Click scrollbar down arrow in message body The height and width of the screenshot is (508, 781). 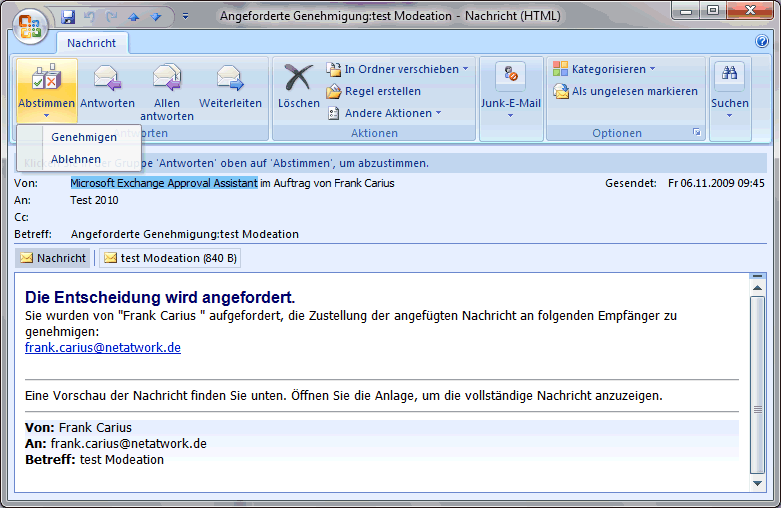[x=758, y=483]
